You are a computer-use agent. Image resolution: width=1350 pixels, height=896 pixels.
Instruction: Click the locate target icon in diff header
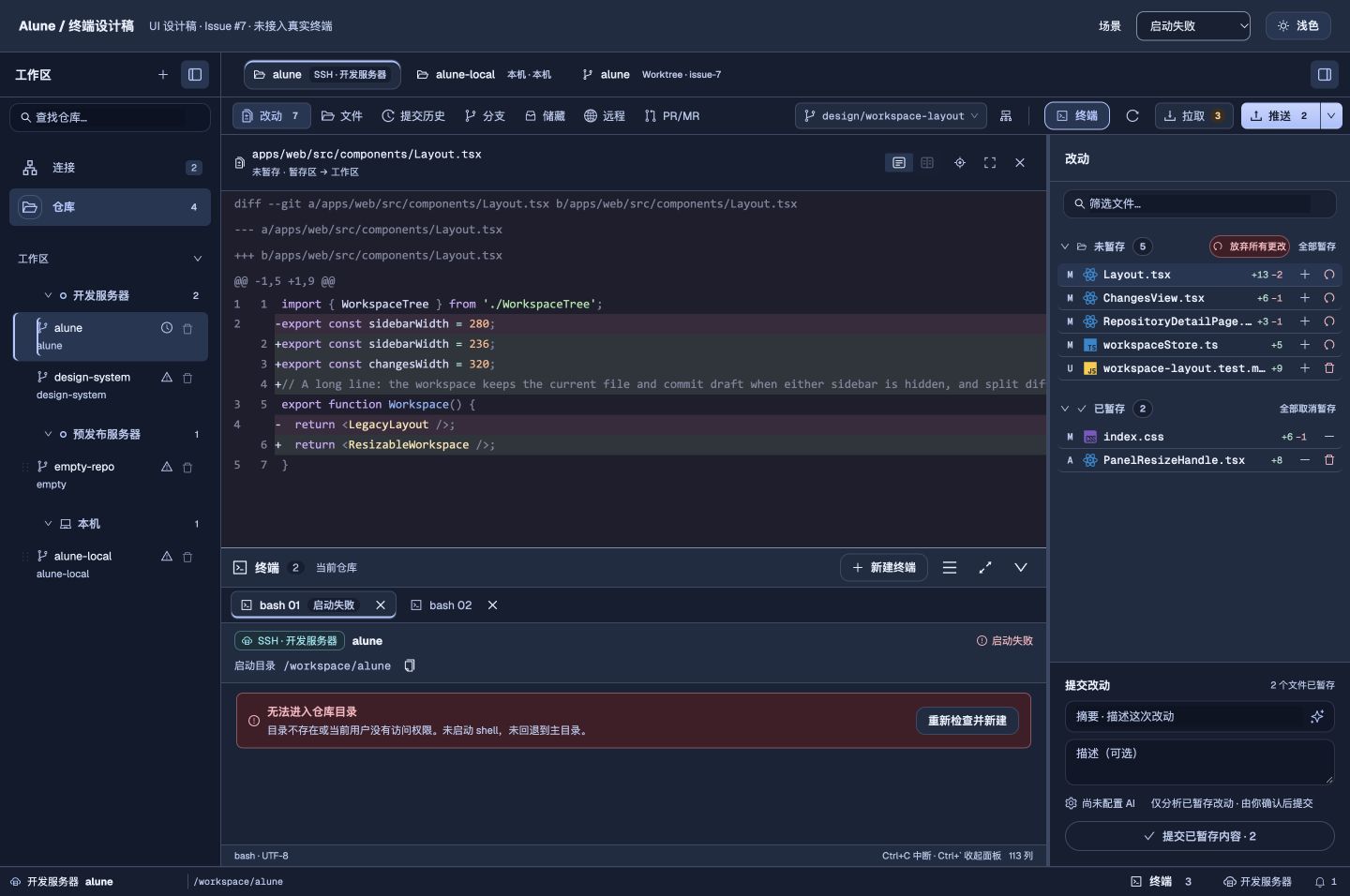pos(960,163)
